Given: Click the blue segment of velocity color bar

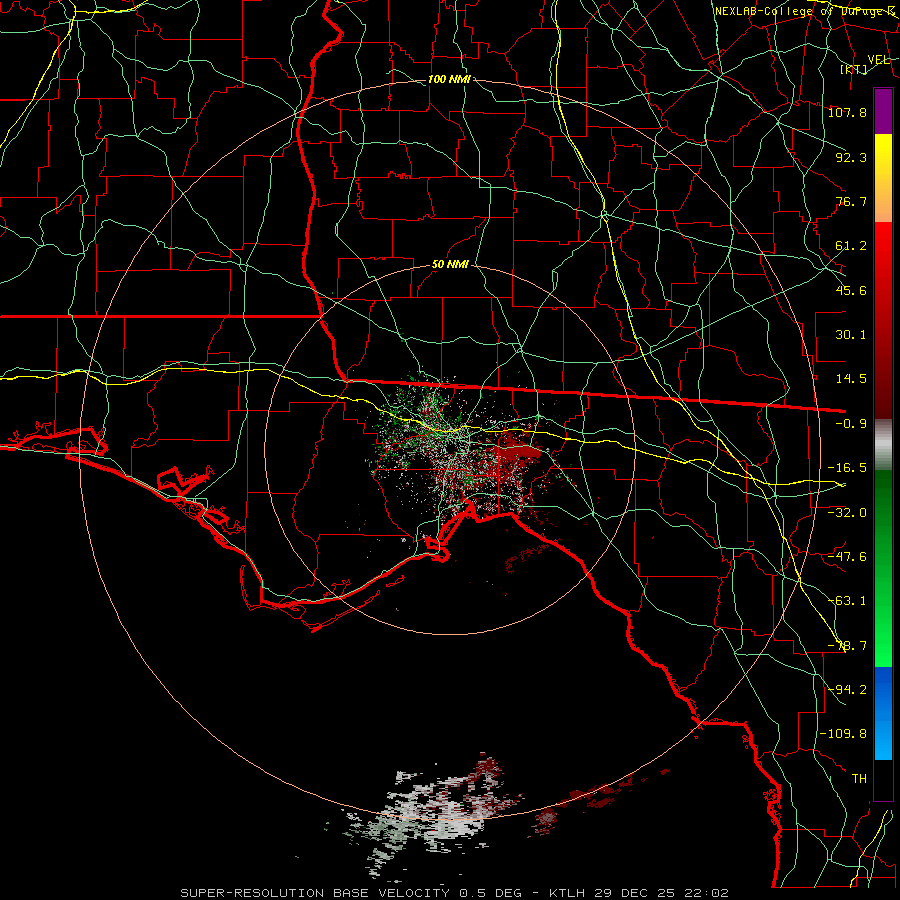Looking at the screenshot, I should click(883, 713).
